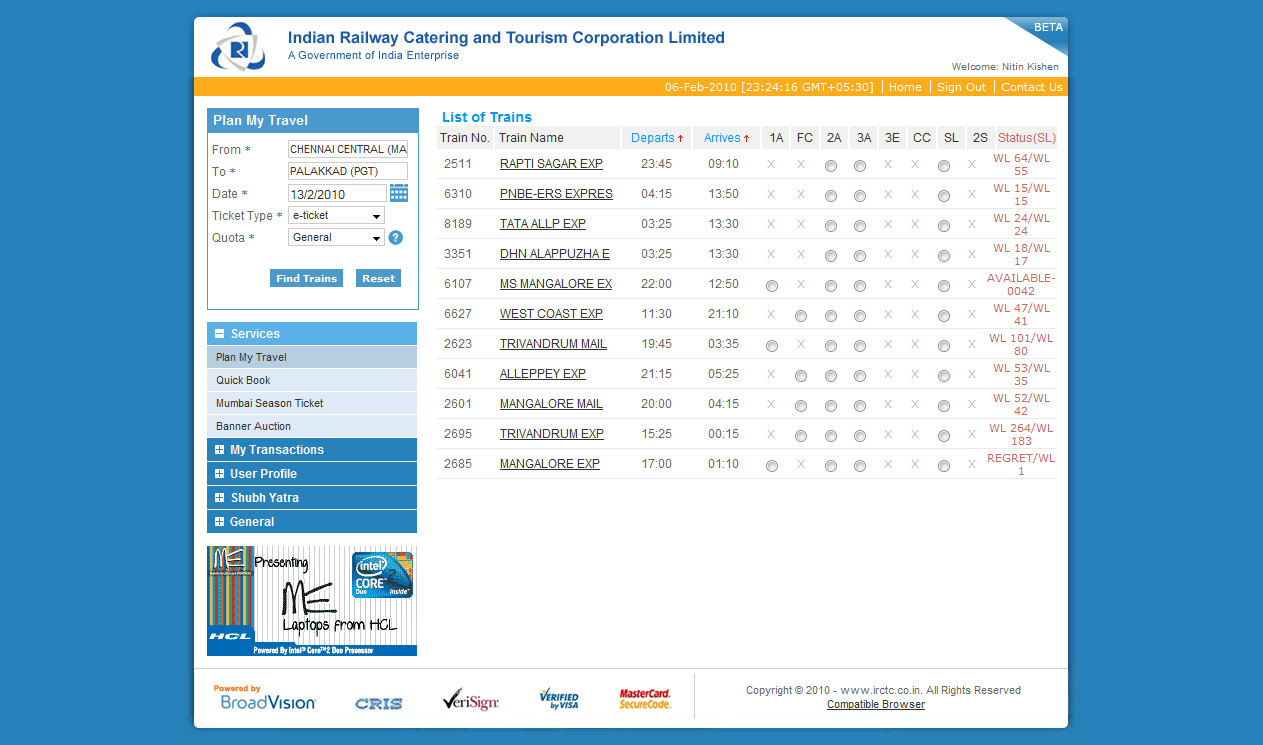Open WEST COAST EXP train link
This screenshot has width=1263, height=745.
[551, 314]
